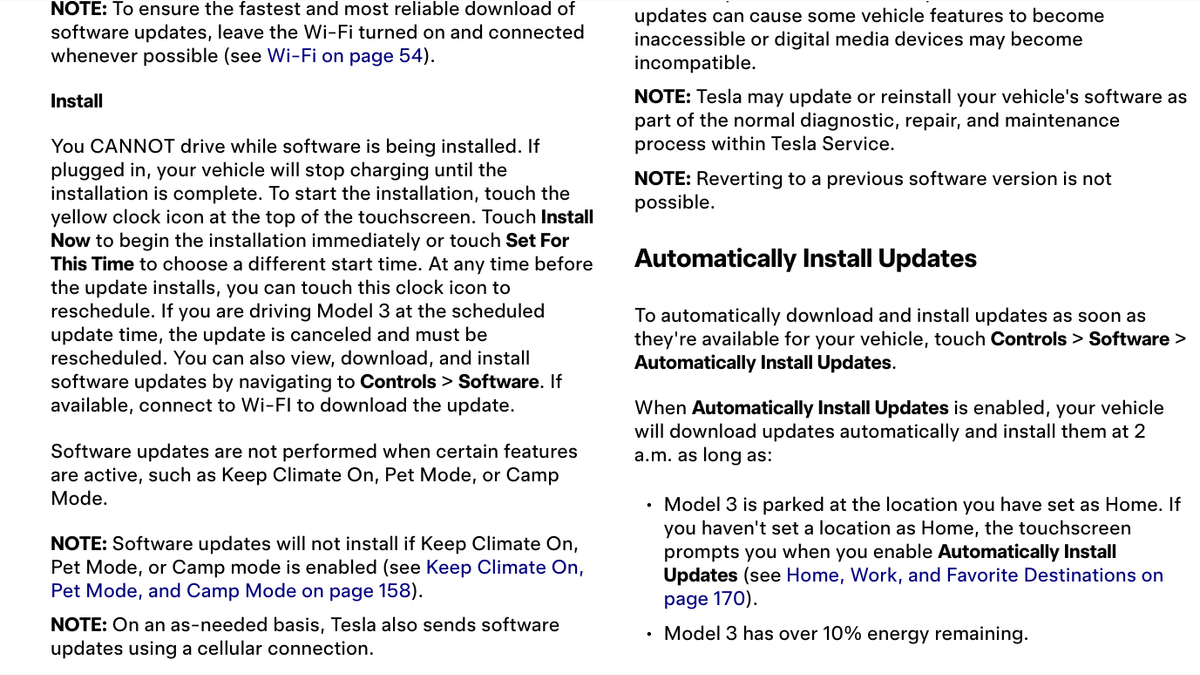Viewport: 1200px width, 675px height.
Task: Click the bold 'Set For This Time' text
Action: [x=310, y=252]
